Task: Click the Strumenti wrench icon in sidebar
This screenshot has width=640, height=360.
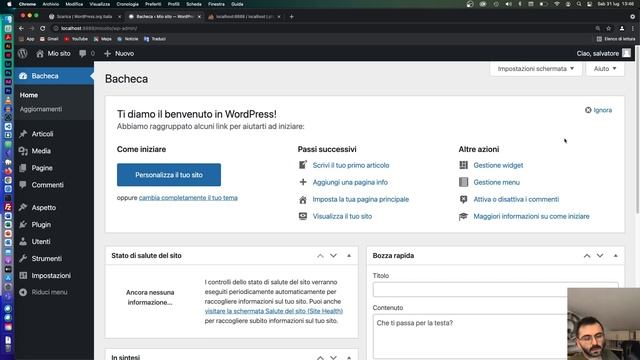Action: pyautogui.click(x=23, y=258)
